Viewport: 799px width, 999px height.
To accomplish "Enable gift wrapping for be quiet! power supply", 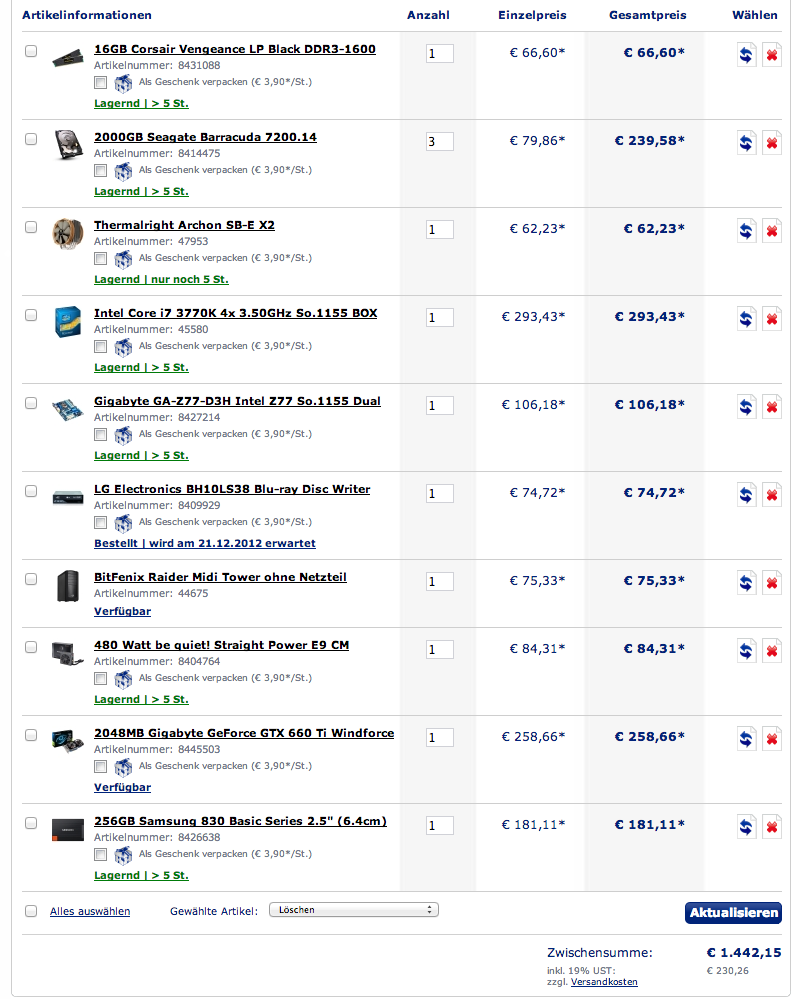I will tap(100, 679).
